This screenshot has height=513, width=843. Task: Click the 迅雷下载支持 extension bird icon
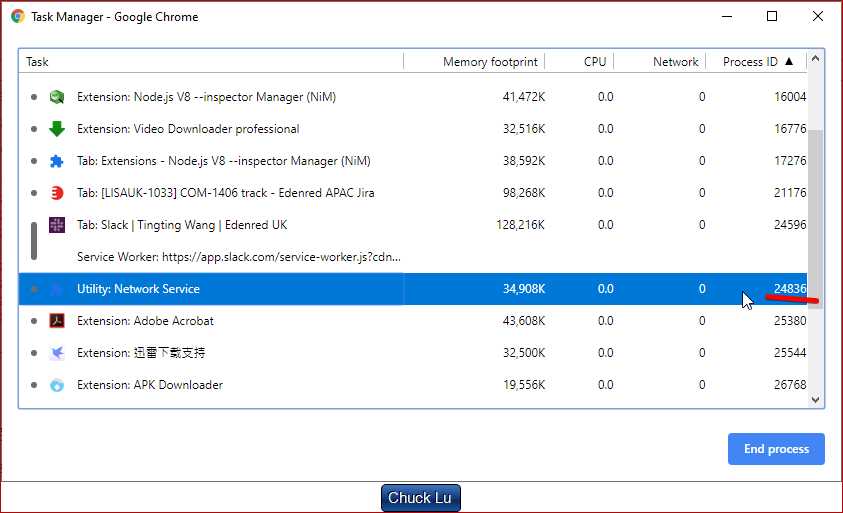[x=57, y=353]
